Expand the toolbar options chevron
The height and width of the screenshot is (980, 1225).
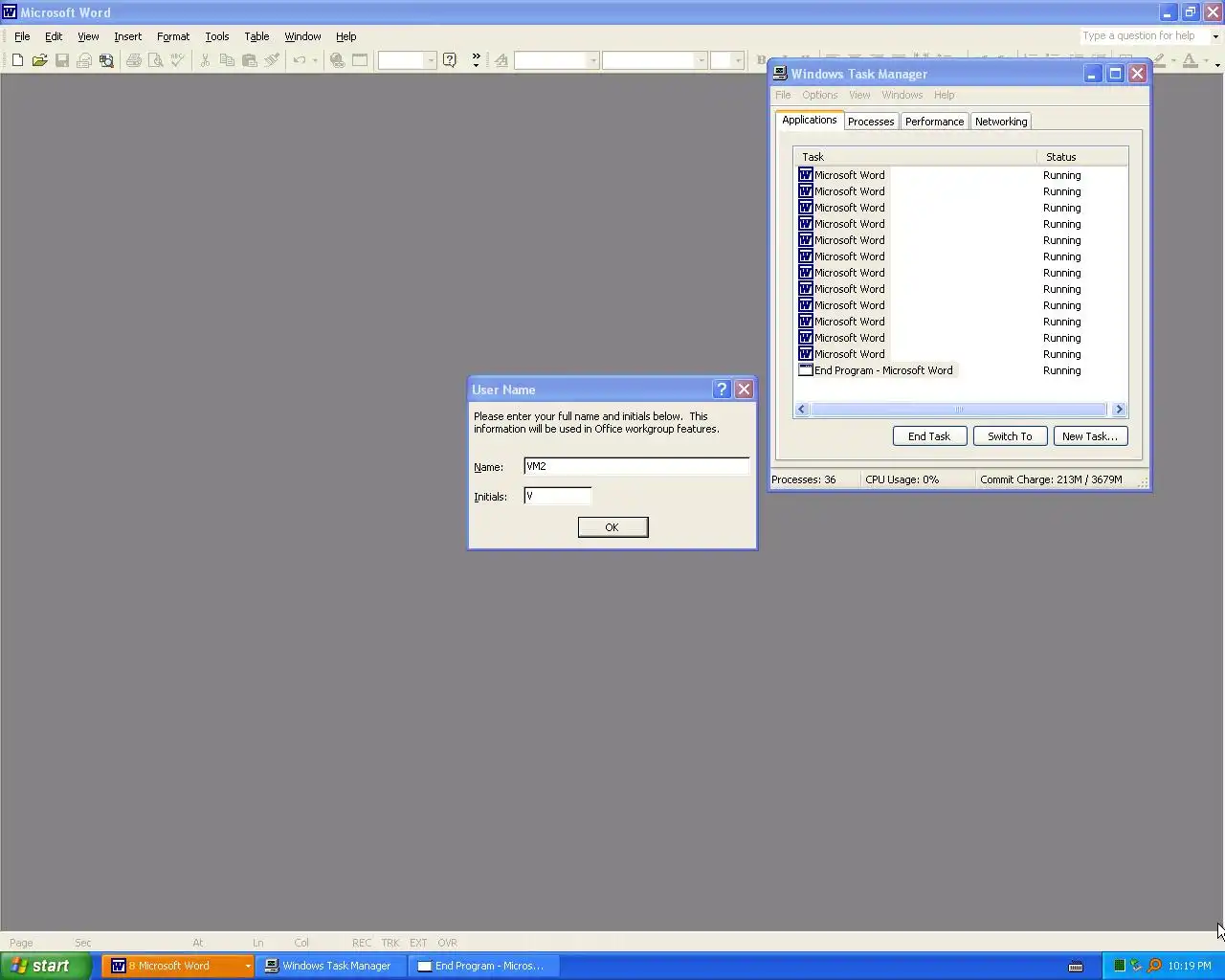point(476,60)
